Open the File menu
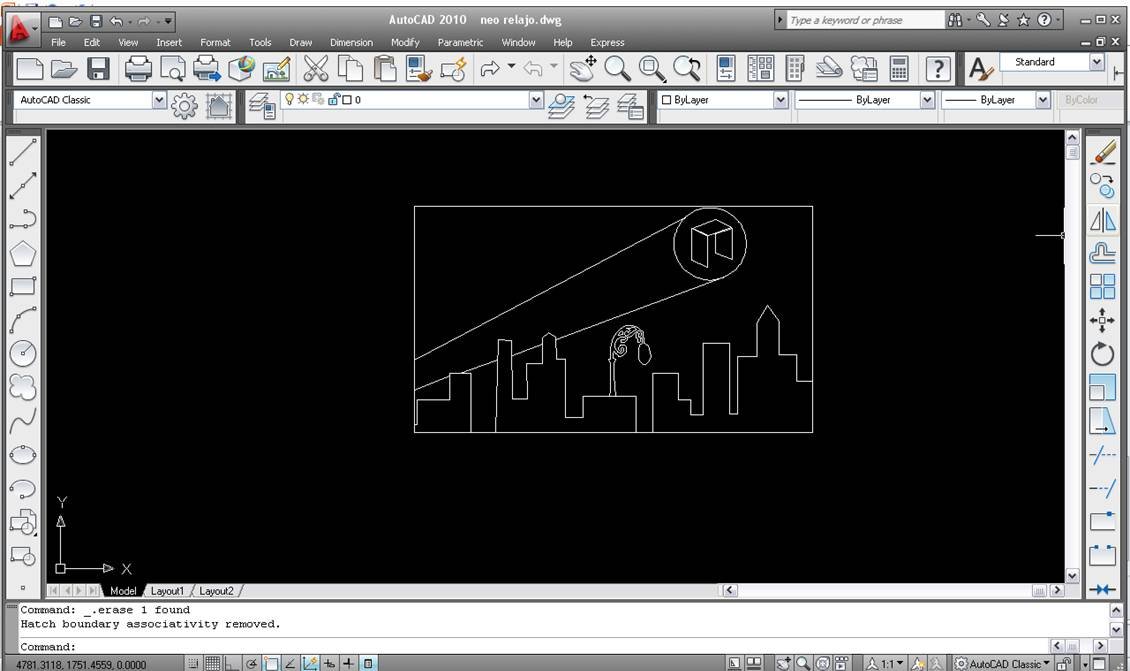 point(58,43)
